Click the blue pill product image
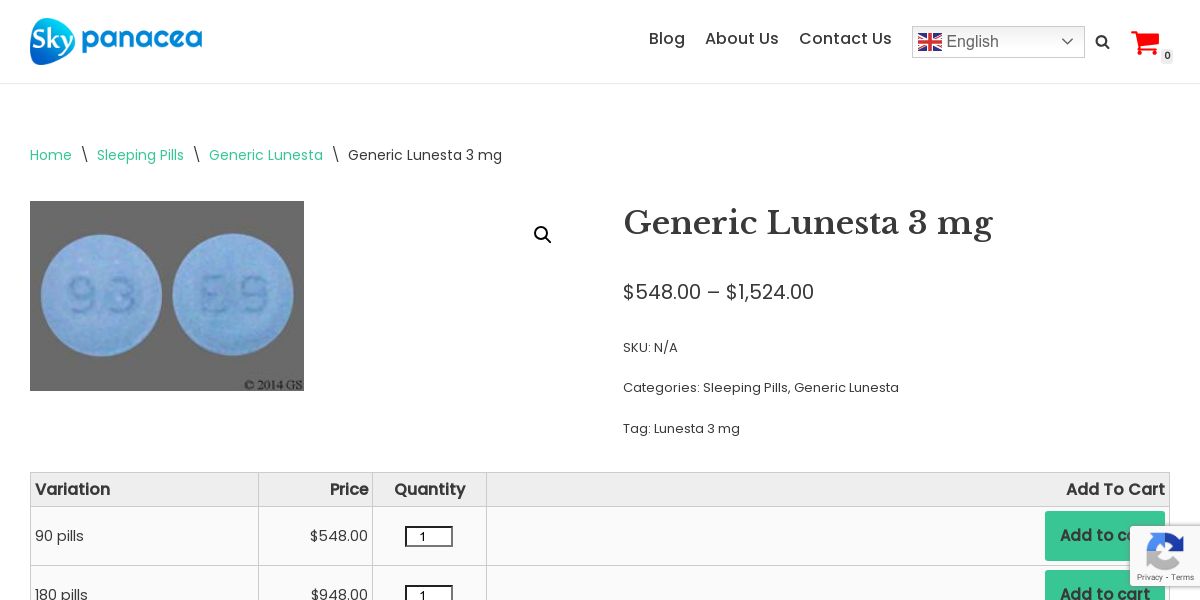This screenshot has height=600, width=1200. coord(167,296)
